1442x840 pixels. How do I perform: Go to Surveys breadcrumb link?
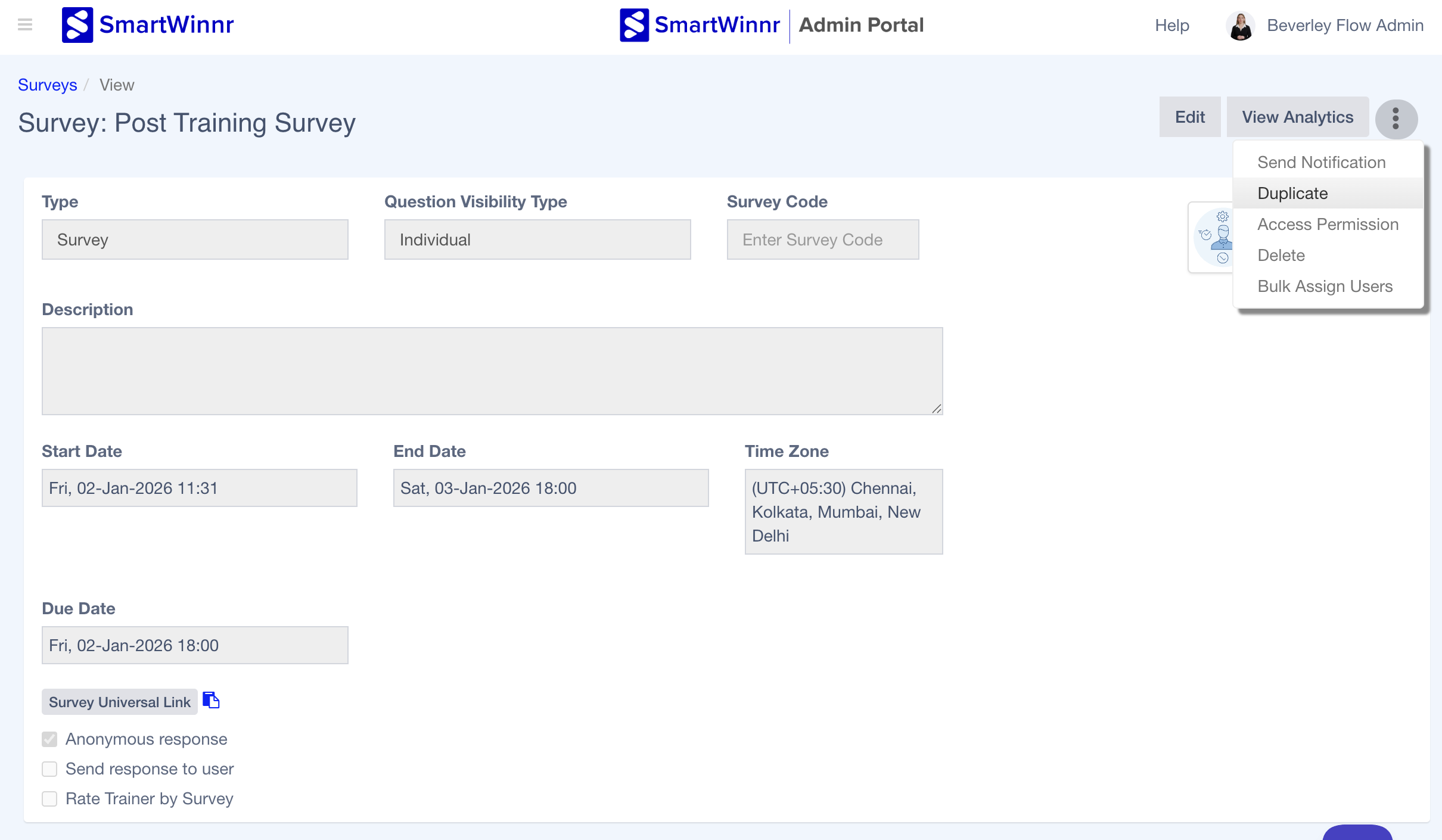[x=47, y=85]
